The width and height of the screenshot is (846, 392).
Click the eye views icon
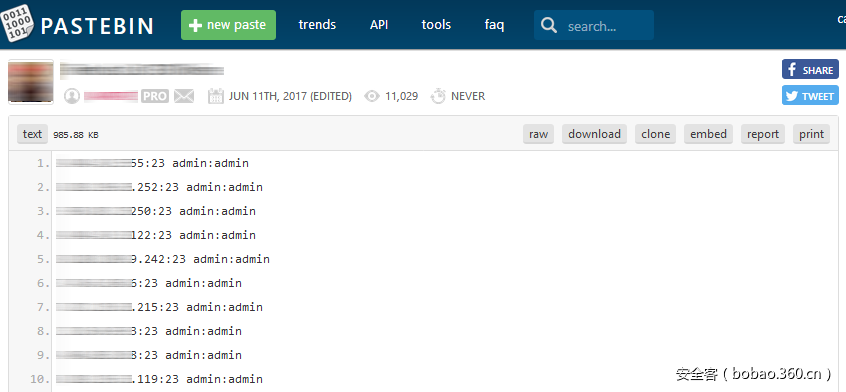pos(372,97)
